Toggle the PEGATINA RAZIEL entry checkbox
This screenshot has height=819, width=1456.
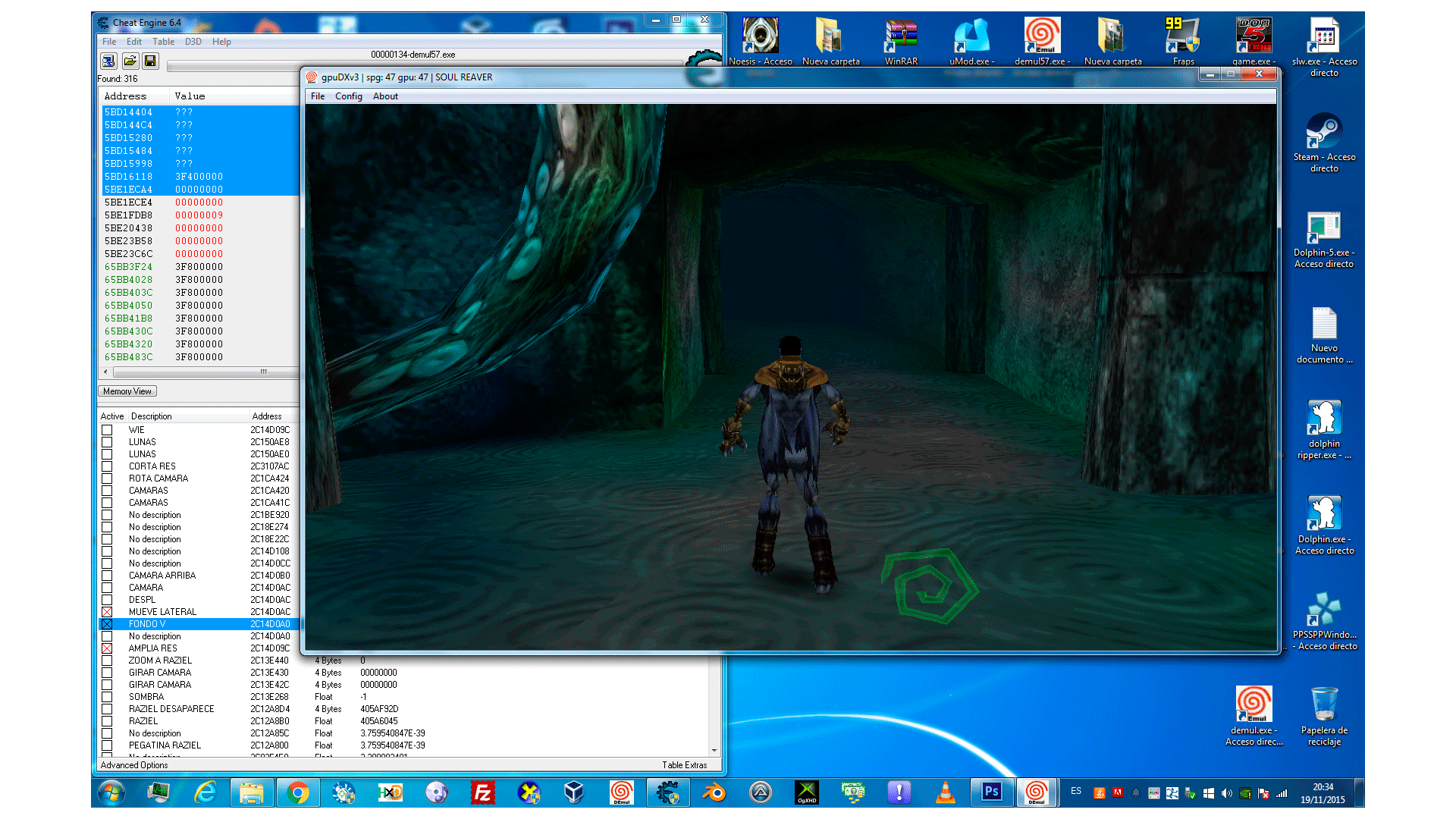107,745
